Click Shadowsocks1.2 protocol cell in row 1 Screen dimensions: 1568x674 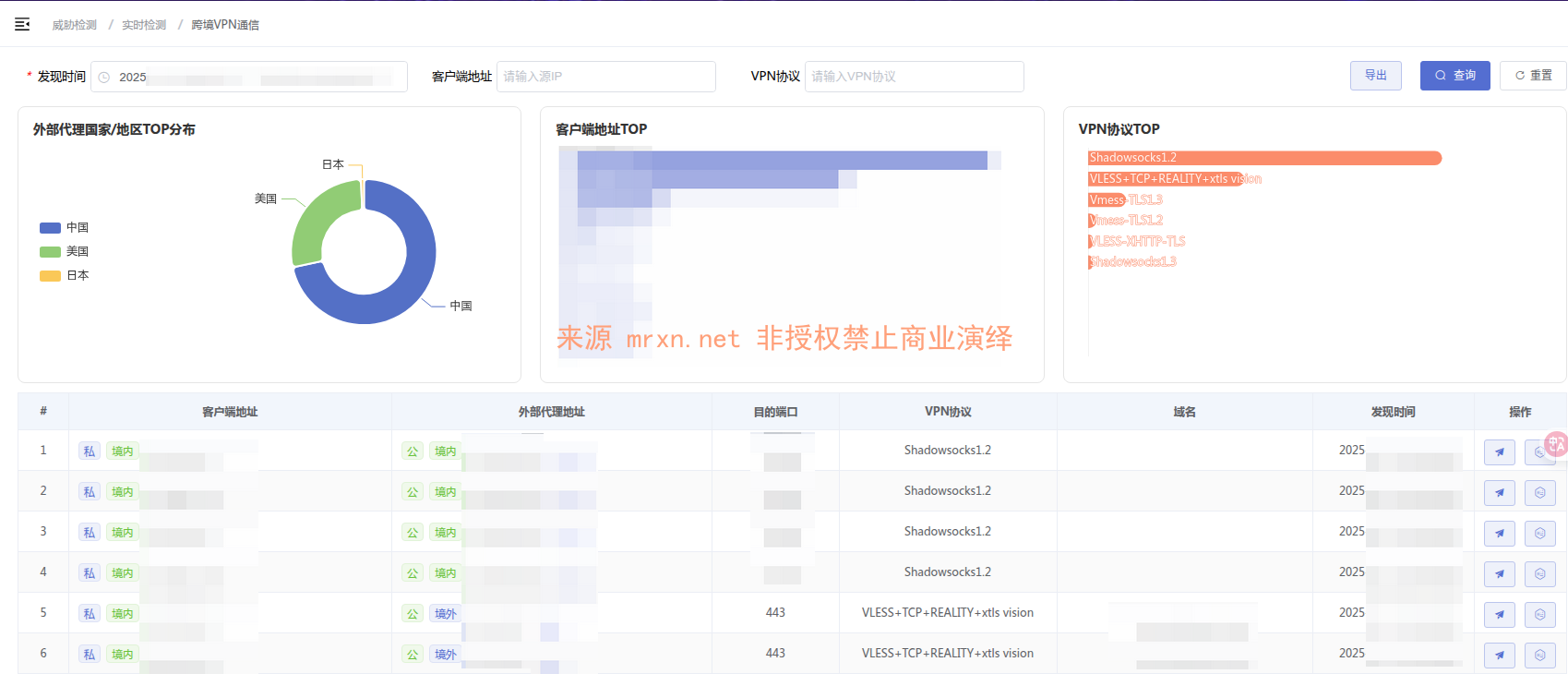pos(948,451)
